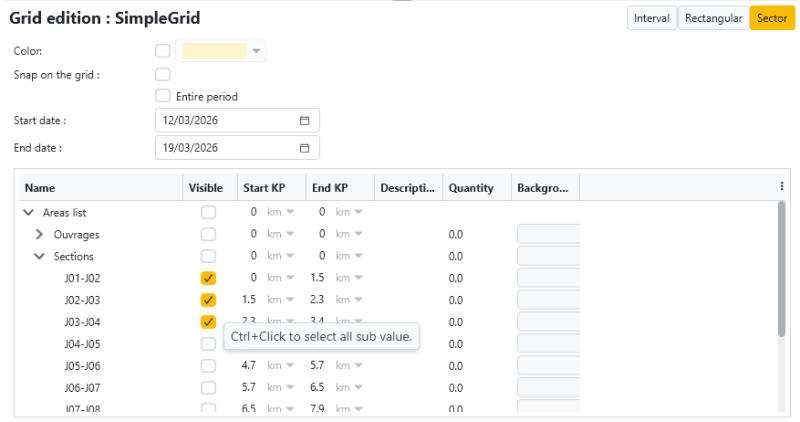Switch to the Rectangular tab
The width and height of the screenshot is (800, 422).
[713, 18]
